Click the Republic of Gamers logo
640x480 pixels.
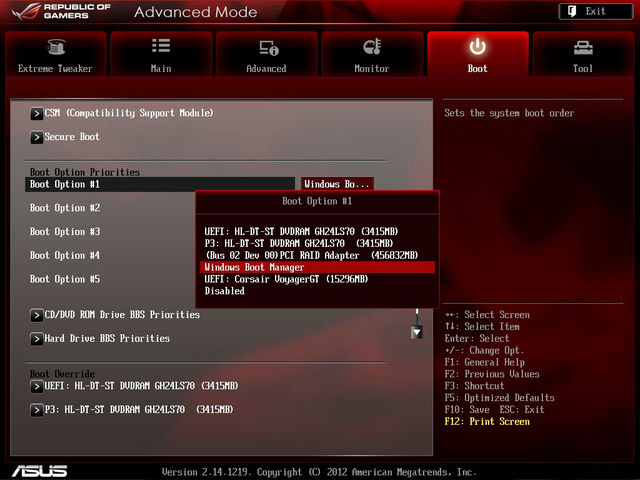pos(61,11)
